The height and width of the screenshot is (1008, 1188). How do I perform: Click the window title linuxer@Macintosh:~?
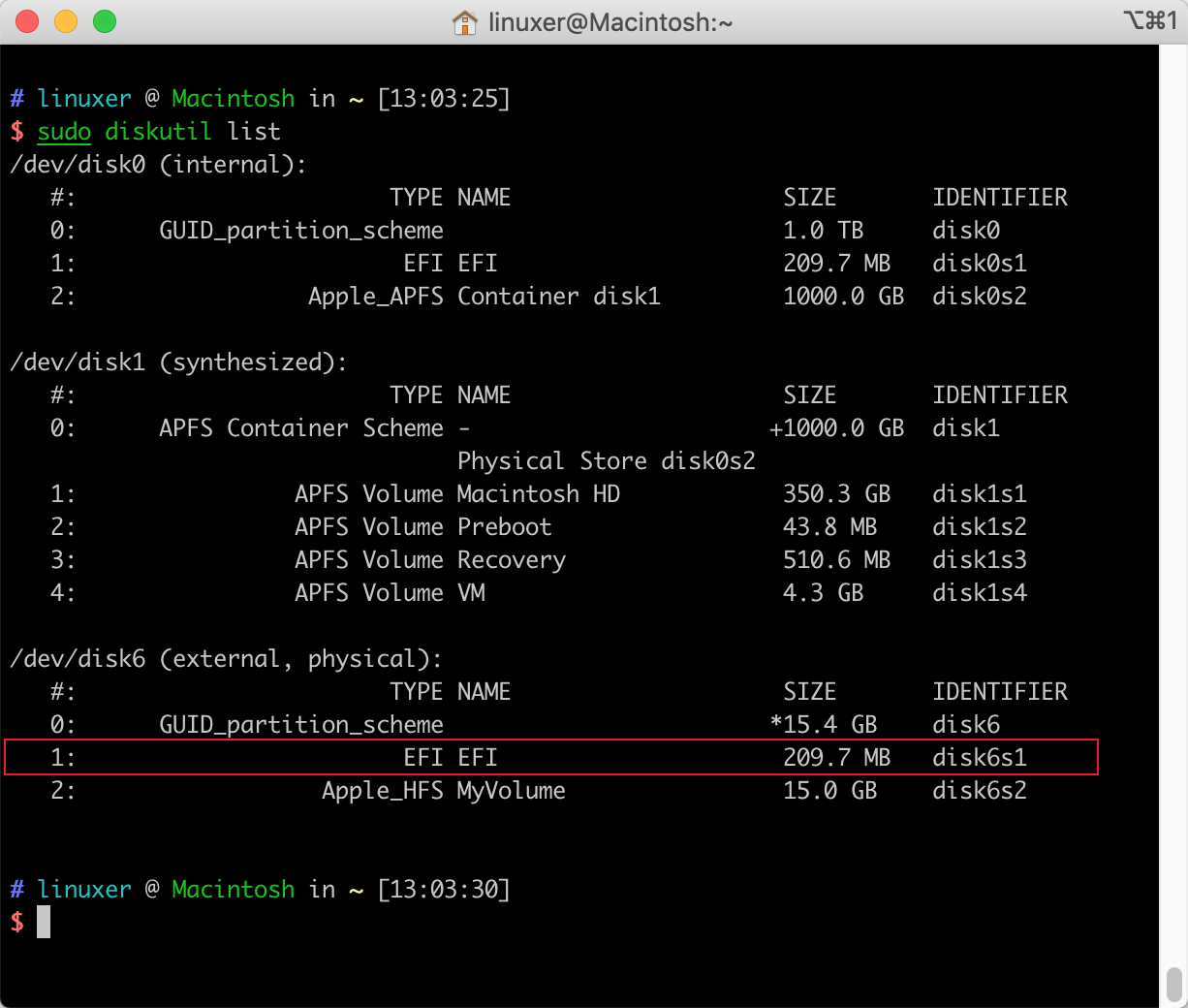tap(610, 22)
